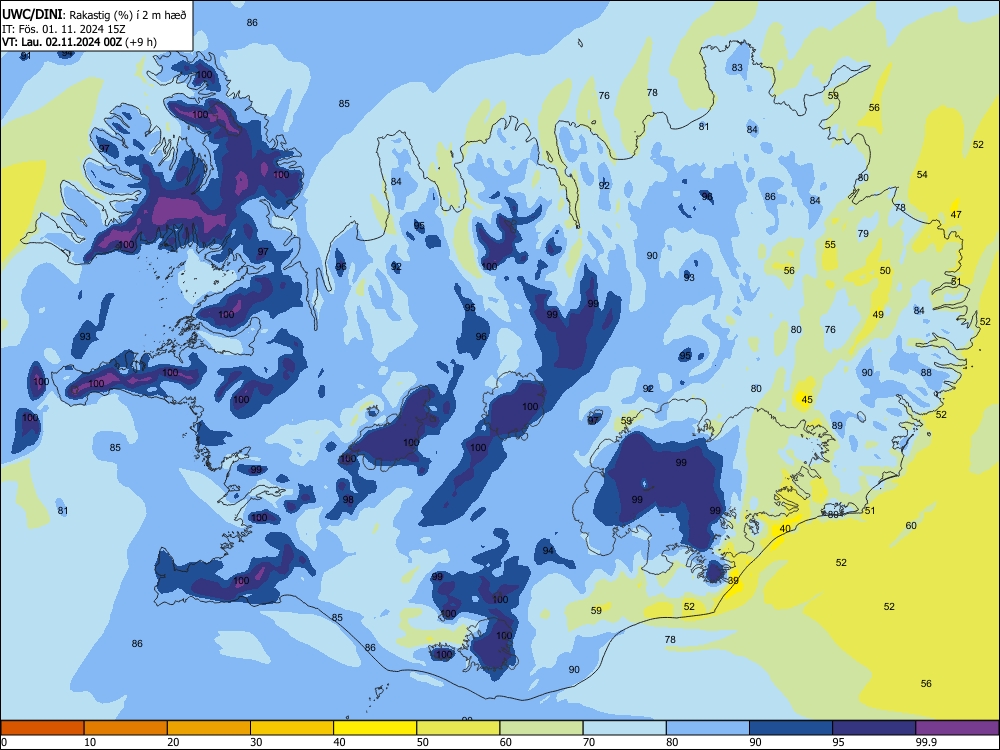
Task: Click the amber 30–40 legend swatch
Action: click(292, 728)
